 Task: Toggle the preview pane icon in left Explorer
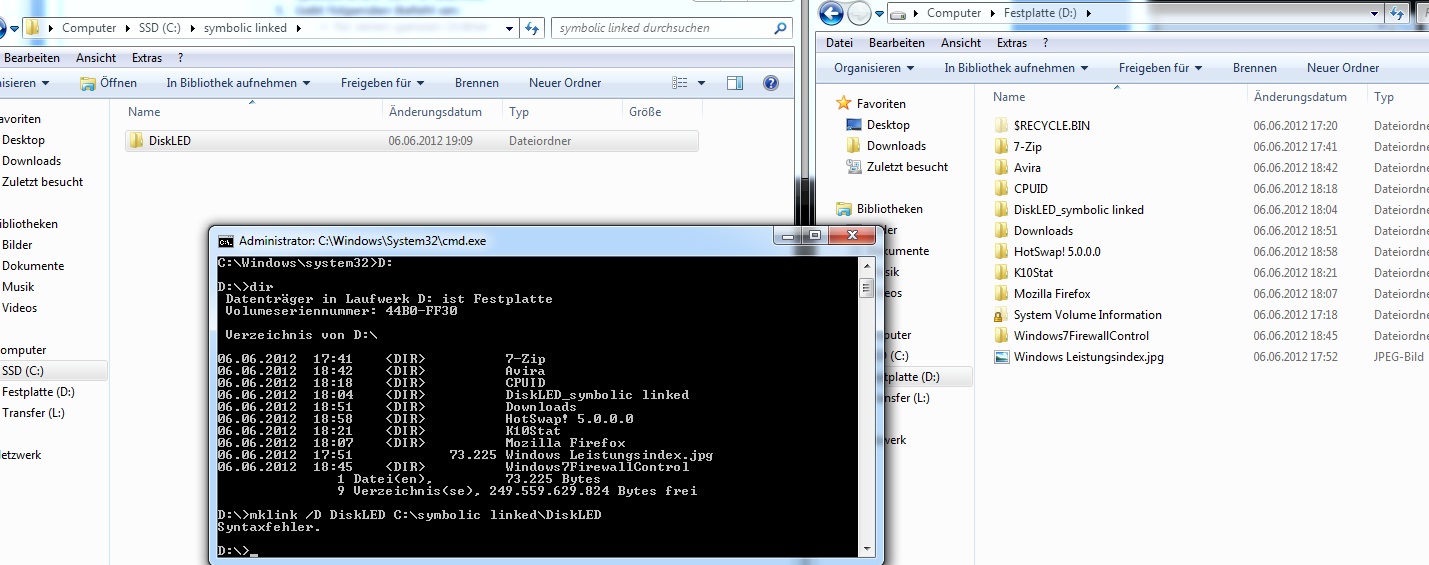(x=735, y=83)
